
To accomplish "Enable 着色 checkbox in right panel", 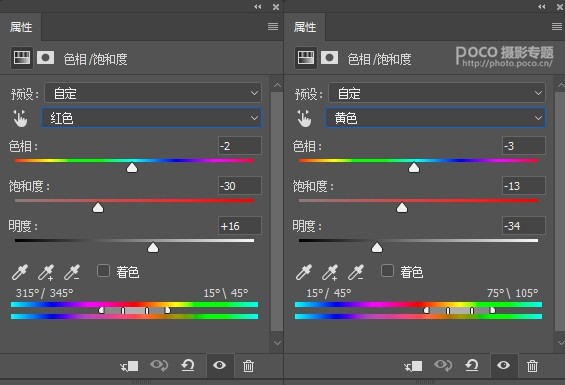I will coord(387,271).
